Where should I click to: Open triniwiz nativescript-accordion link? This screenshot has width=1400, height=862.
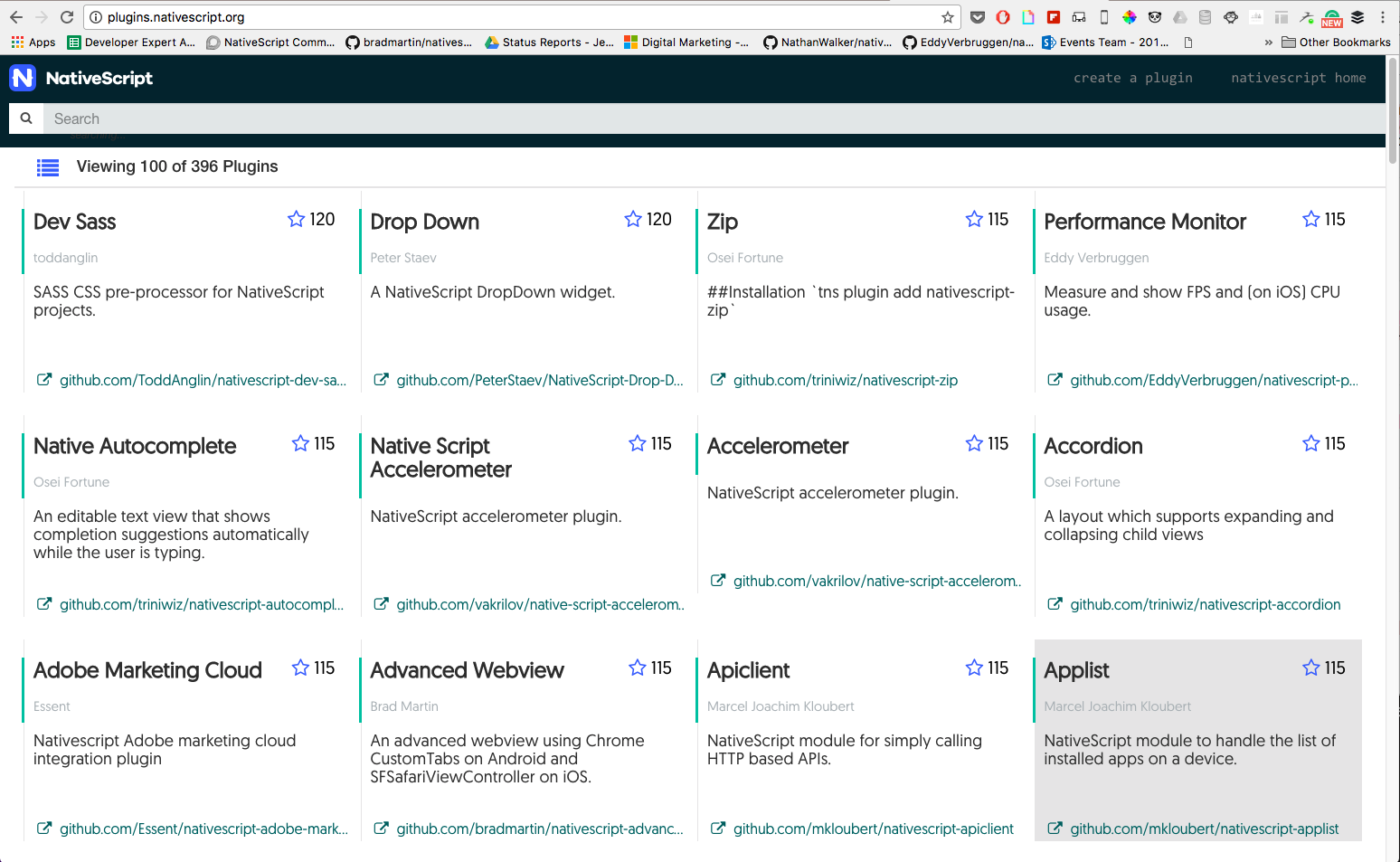click(x=1206, y=604)
